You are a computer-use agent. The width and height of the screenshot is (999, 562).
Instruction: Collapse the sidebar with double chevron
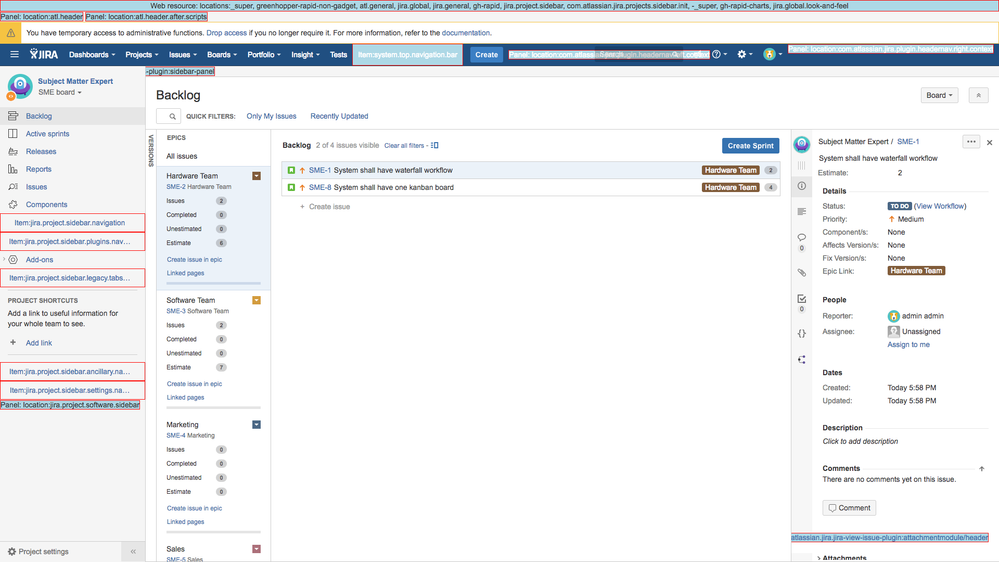click(133, 552)
